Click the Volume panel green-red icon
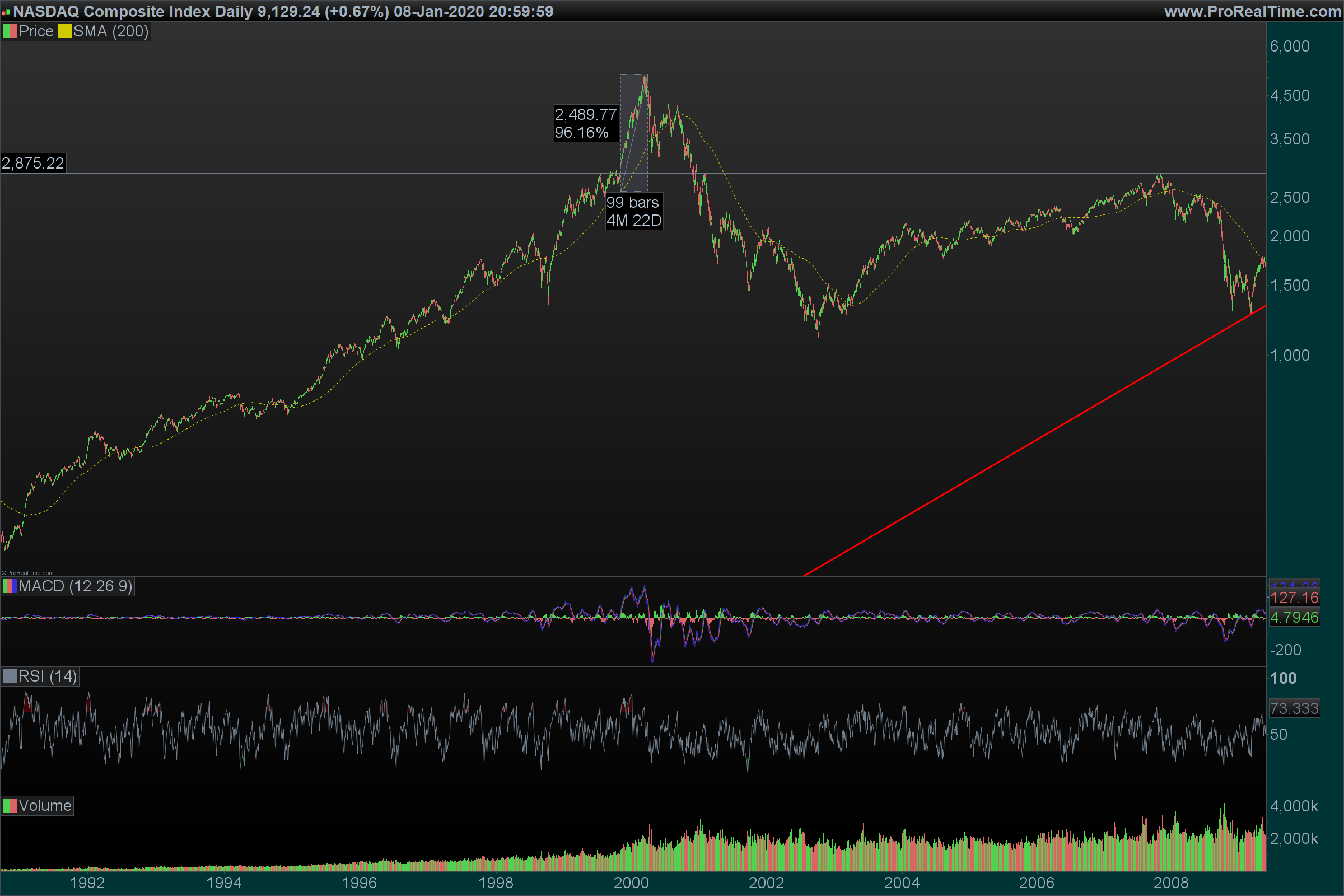Viewport: 1344px width, 896px height. click(9, 806)
